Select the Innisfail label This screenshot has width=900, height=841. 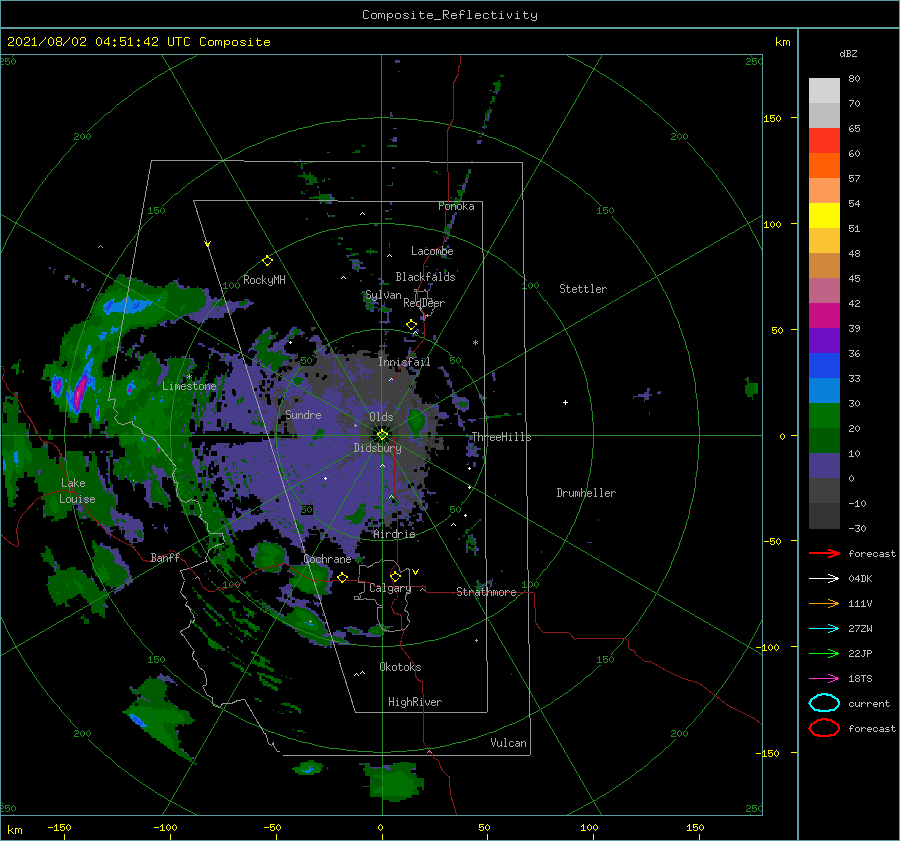click(404, 362)
